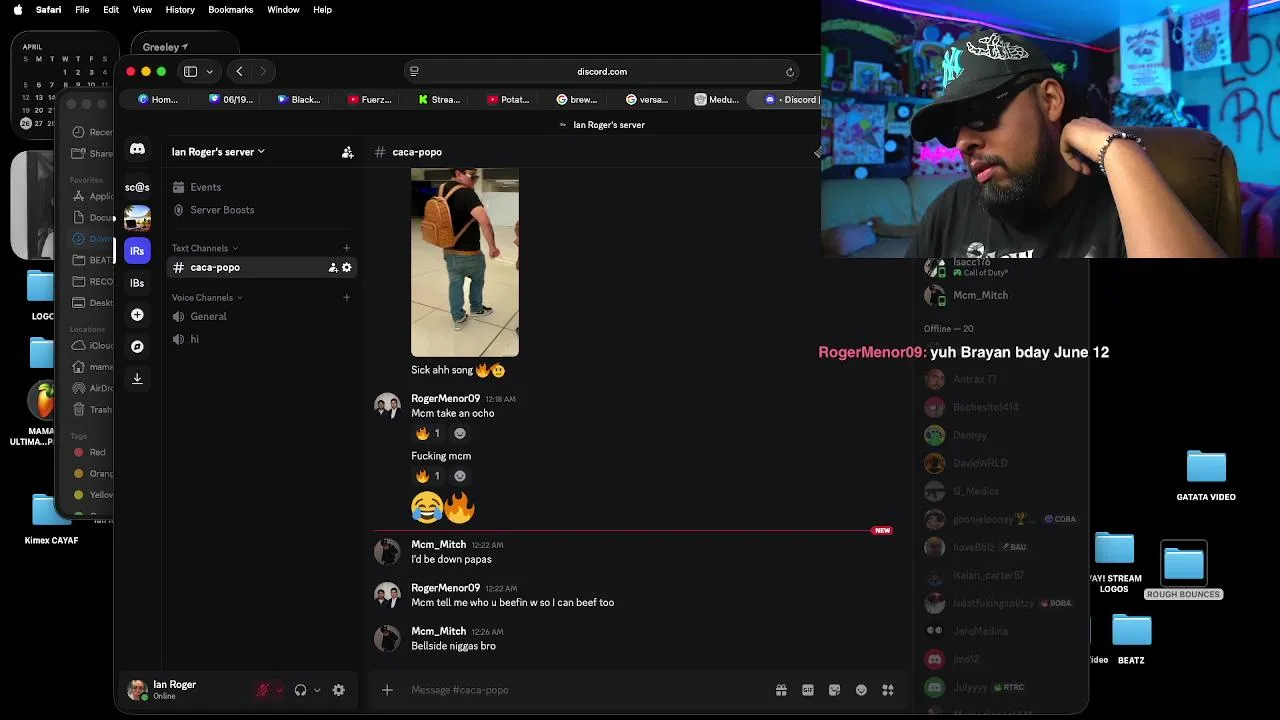Invite people using icon beside server name

pos(347,152)
